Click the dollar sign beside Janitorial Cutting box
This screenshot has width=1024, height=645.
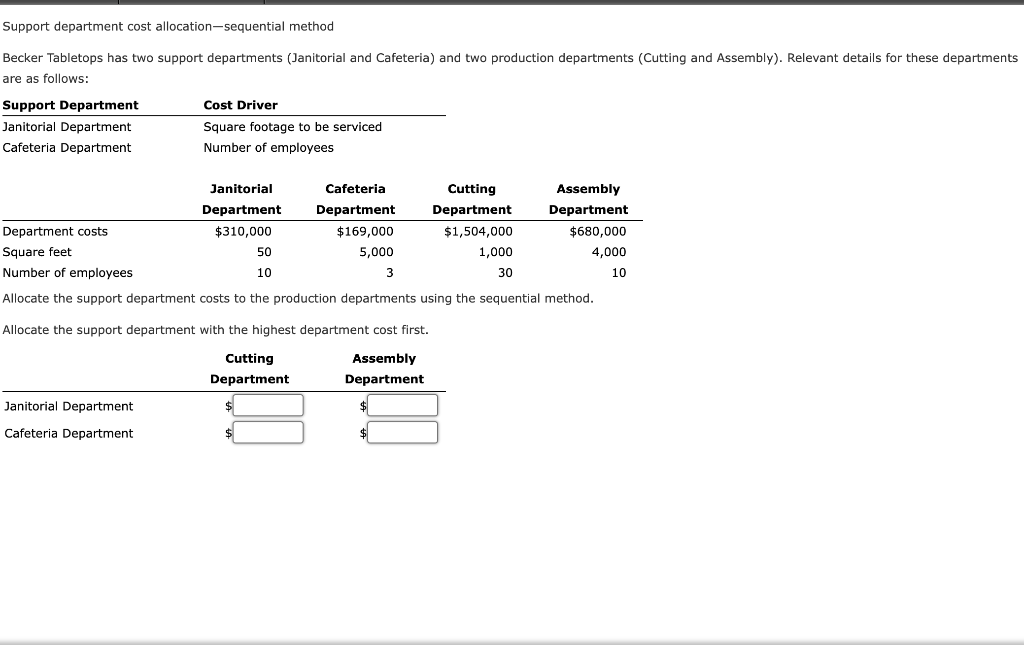tap(227, 406)
